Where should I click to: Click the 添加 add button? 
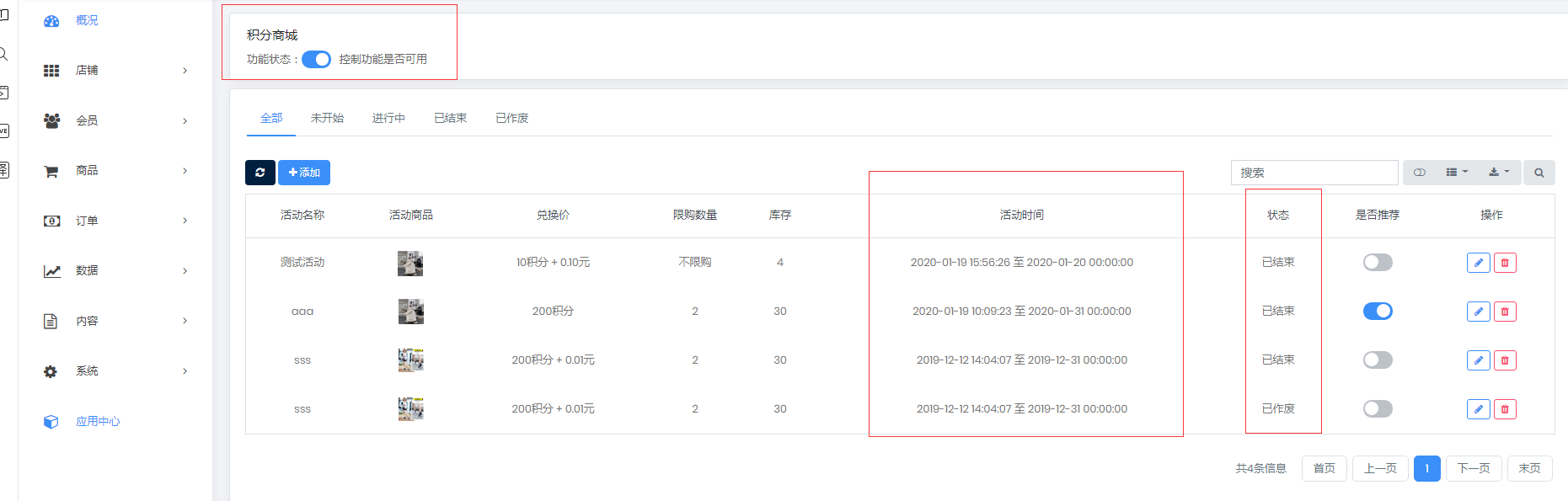[304, 173]
